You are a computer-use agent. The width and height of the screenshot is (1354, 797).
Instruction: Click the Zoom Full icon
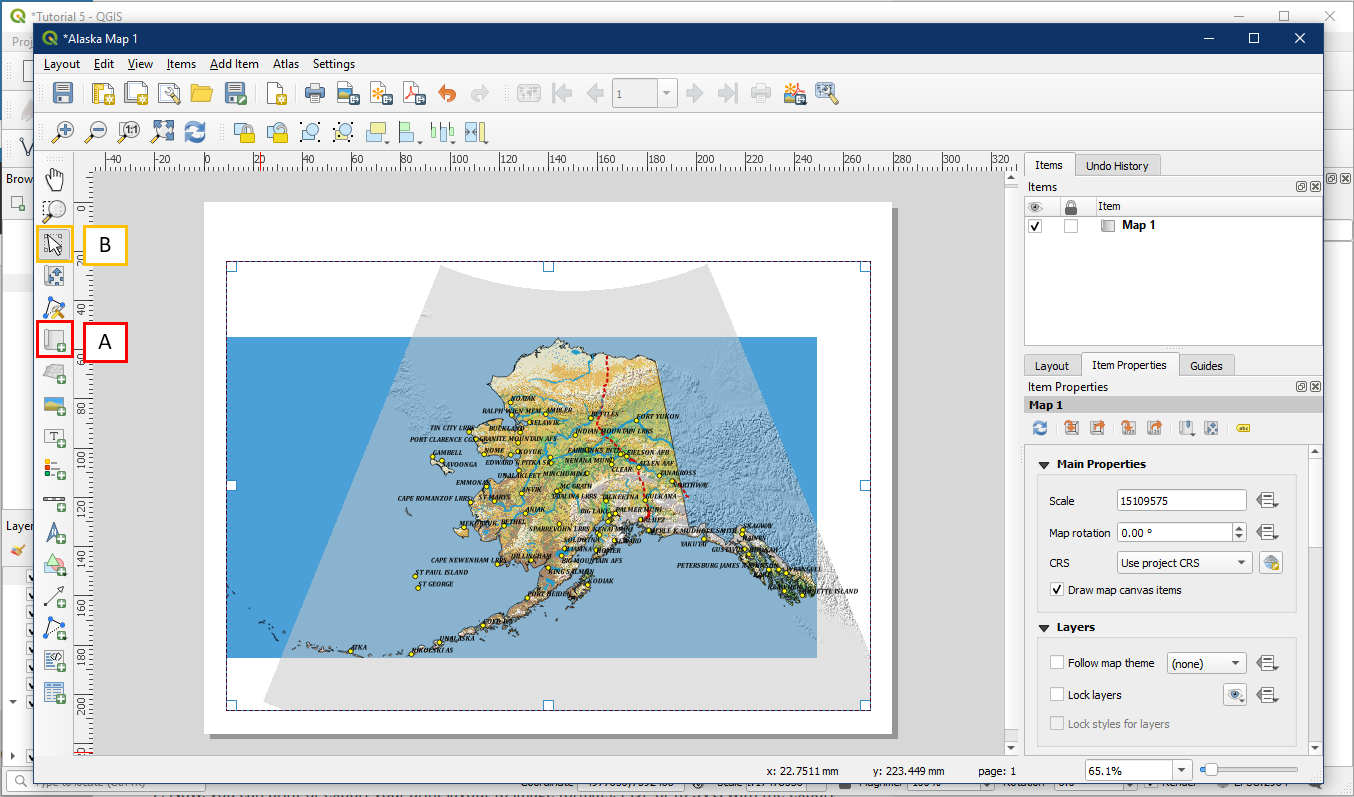point(162,131)
